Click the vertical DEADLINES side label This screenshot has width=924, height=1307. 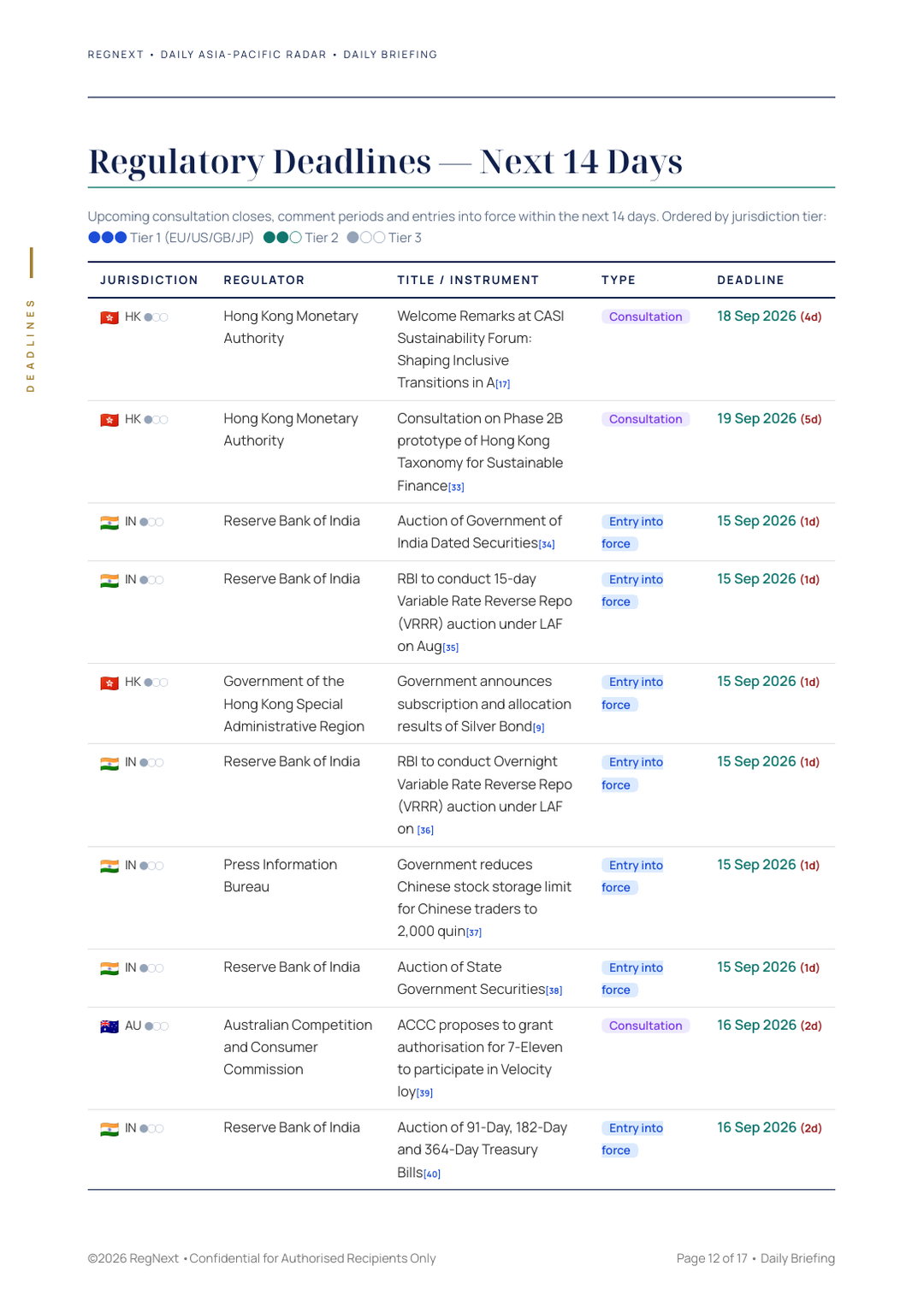pyautogui.click(x=31, y=346)
